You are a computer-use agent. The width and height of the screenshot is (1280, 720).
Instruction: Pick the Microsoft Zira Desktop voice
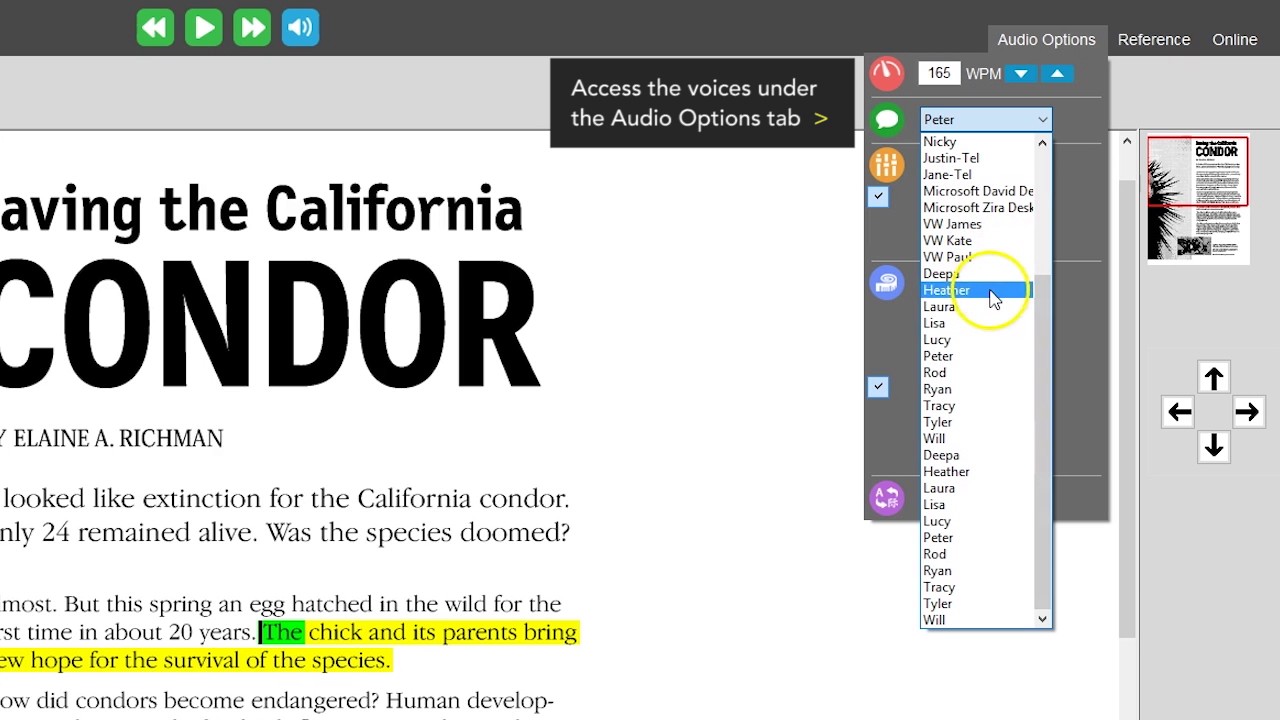coord(977,208)
